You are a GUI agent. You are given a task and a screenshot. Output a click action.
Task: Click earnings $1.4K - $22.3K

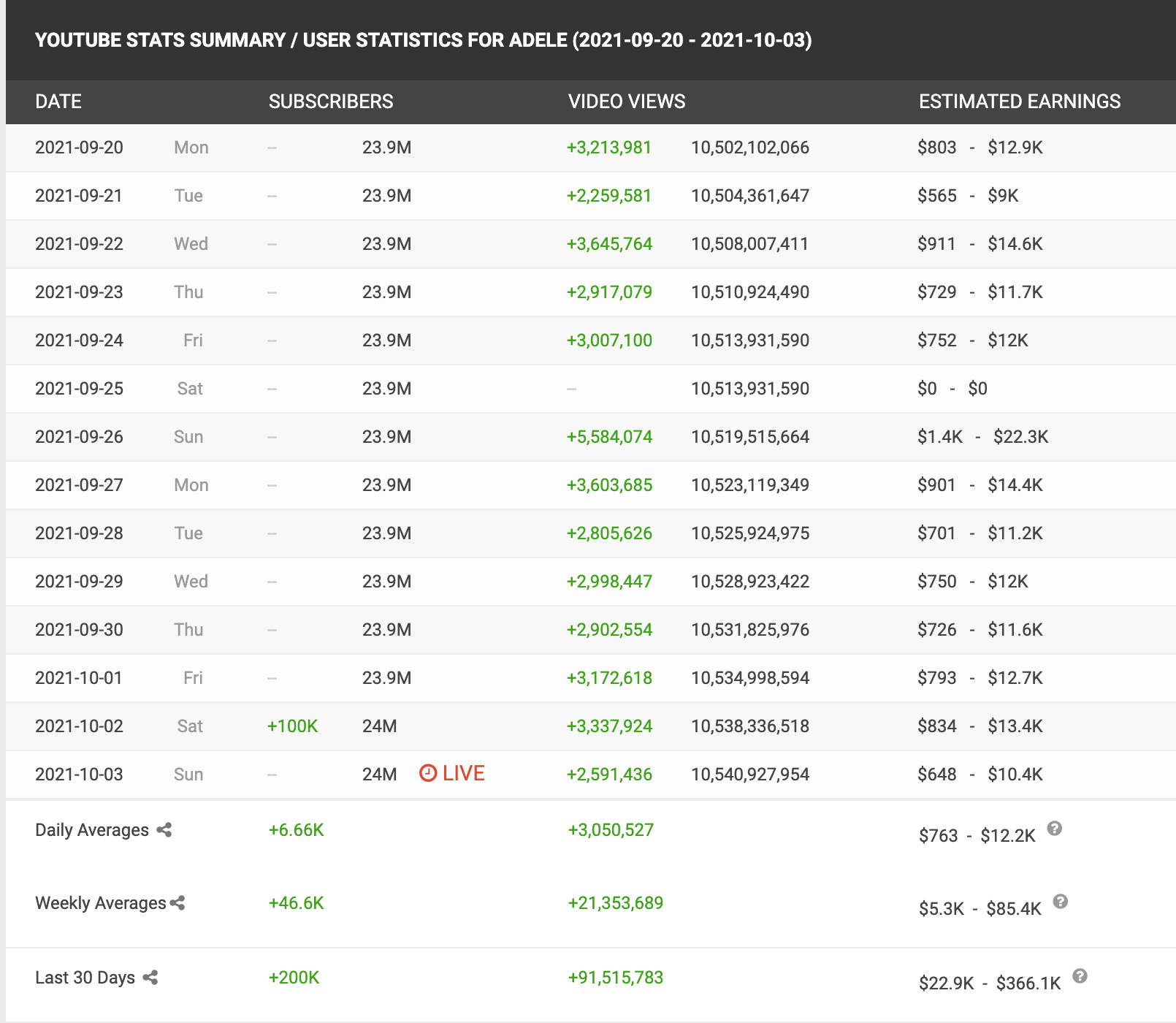click(x=983, y=437)
